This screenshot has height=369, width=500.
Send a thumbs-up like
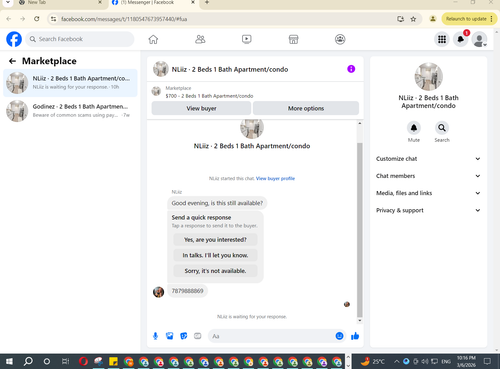(x=355, y=336)
